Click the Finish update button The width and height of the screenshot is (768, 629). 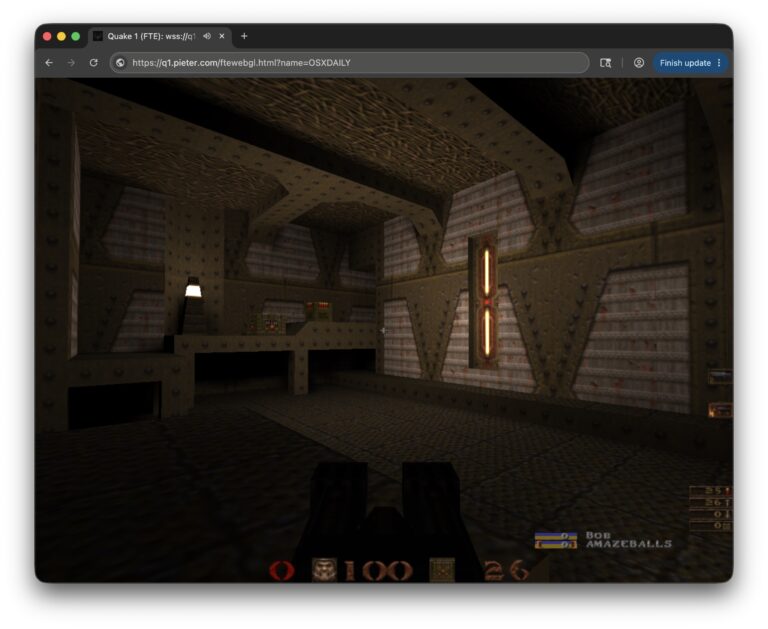(685, 63)
